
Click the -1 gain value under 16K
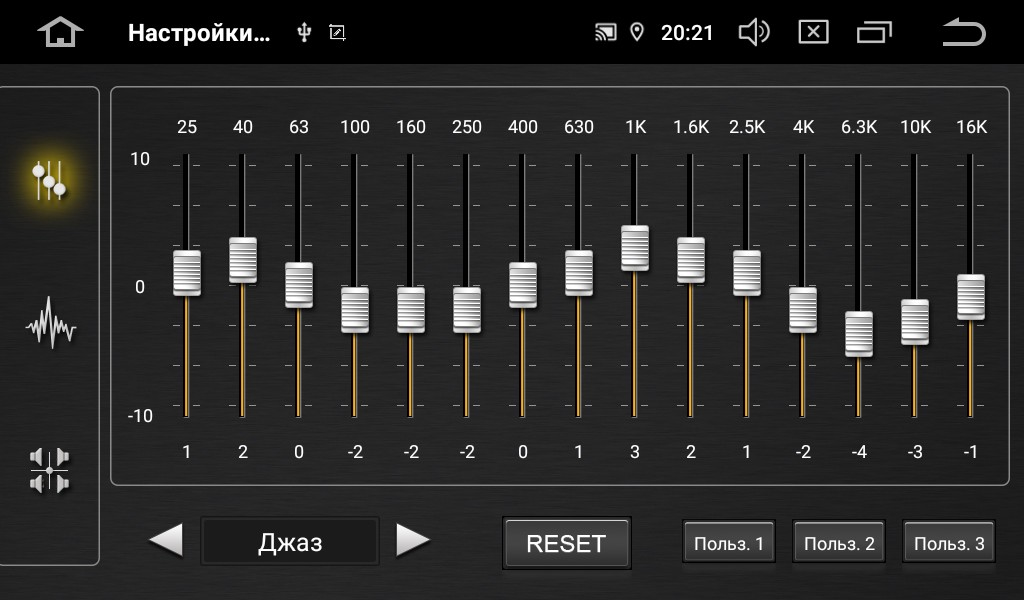tap(970, 452)
